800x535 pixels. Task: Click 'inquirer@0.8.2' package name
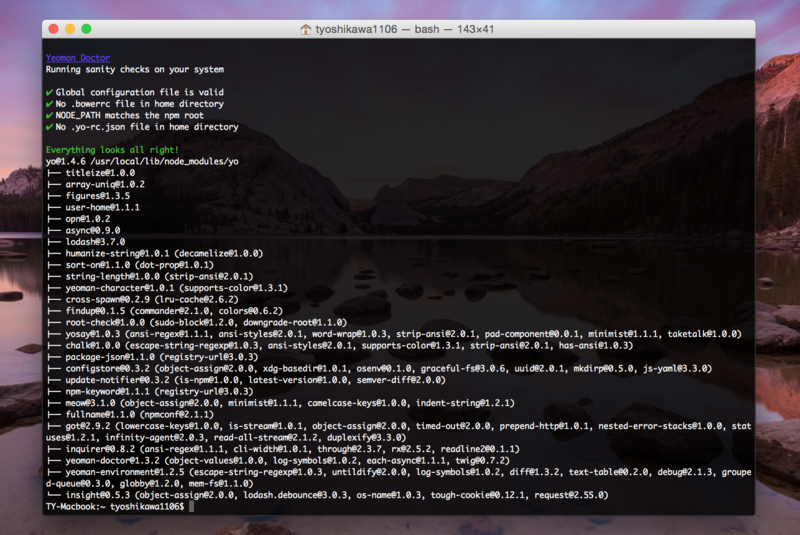pyautogui.click(x=100, y=449)
